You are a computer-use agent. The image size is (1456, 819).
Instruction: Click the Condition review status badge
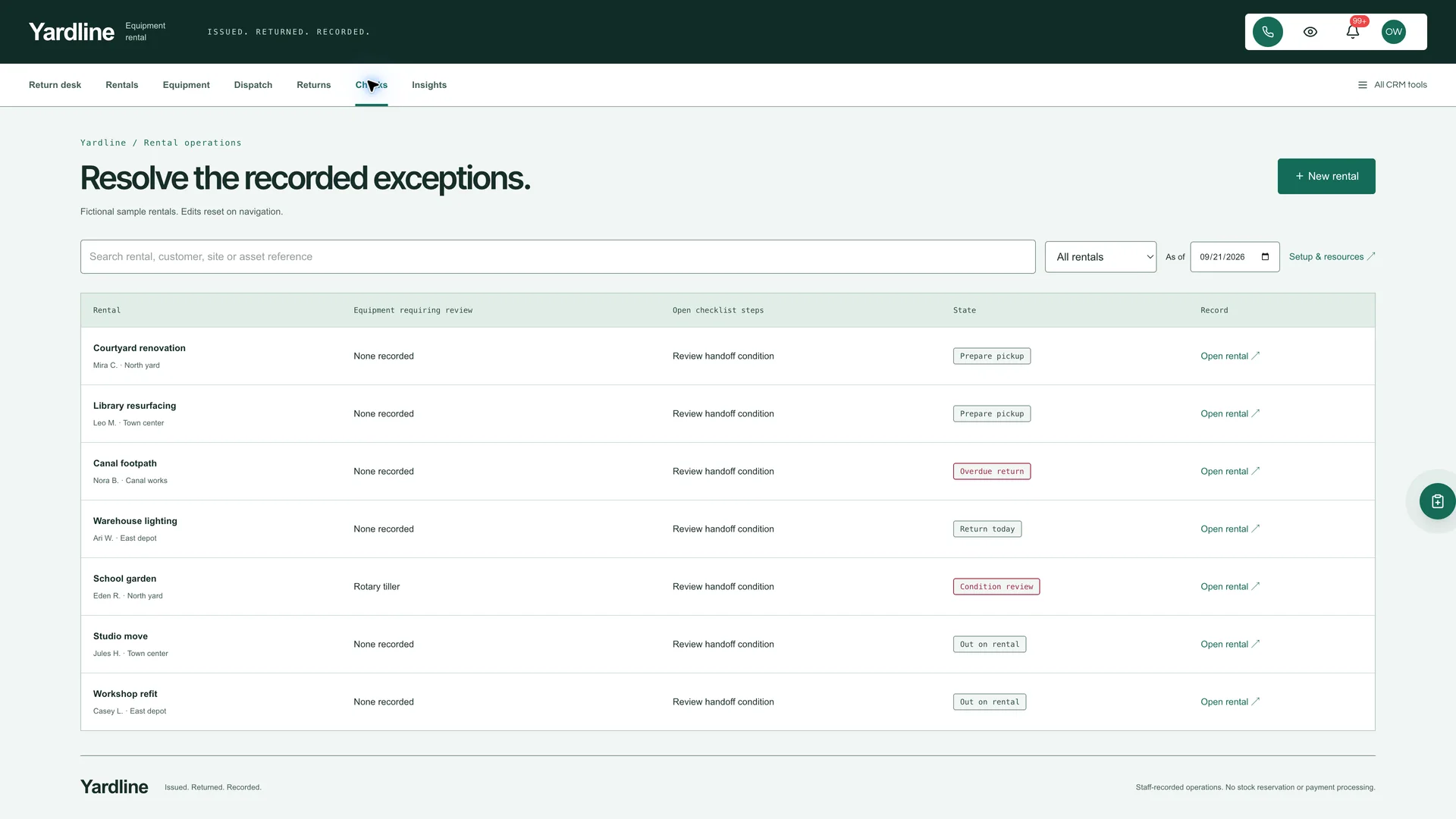(x=996, y=586)
